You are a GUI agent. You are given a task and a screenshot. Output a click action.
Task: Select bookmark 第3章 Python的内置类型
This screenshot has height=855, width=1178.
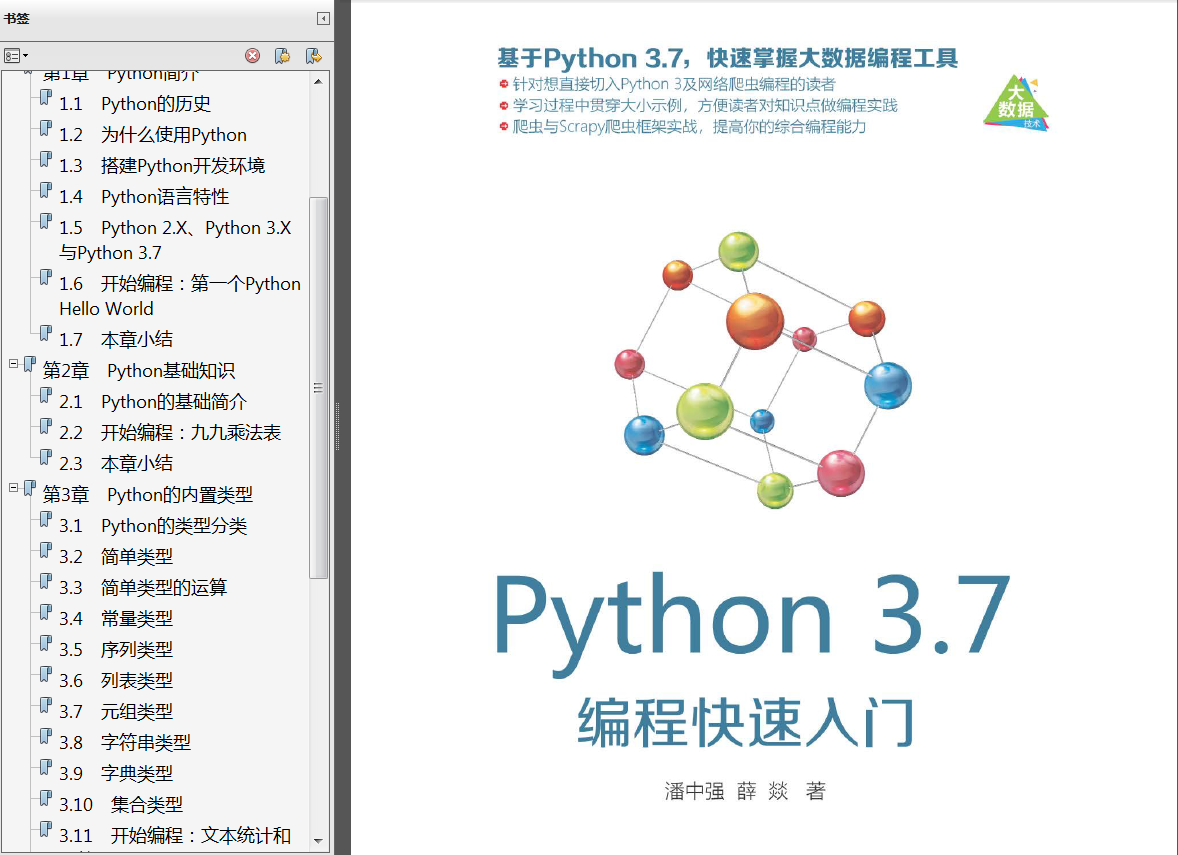click(148, 494)
